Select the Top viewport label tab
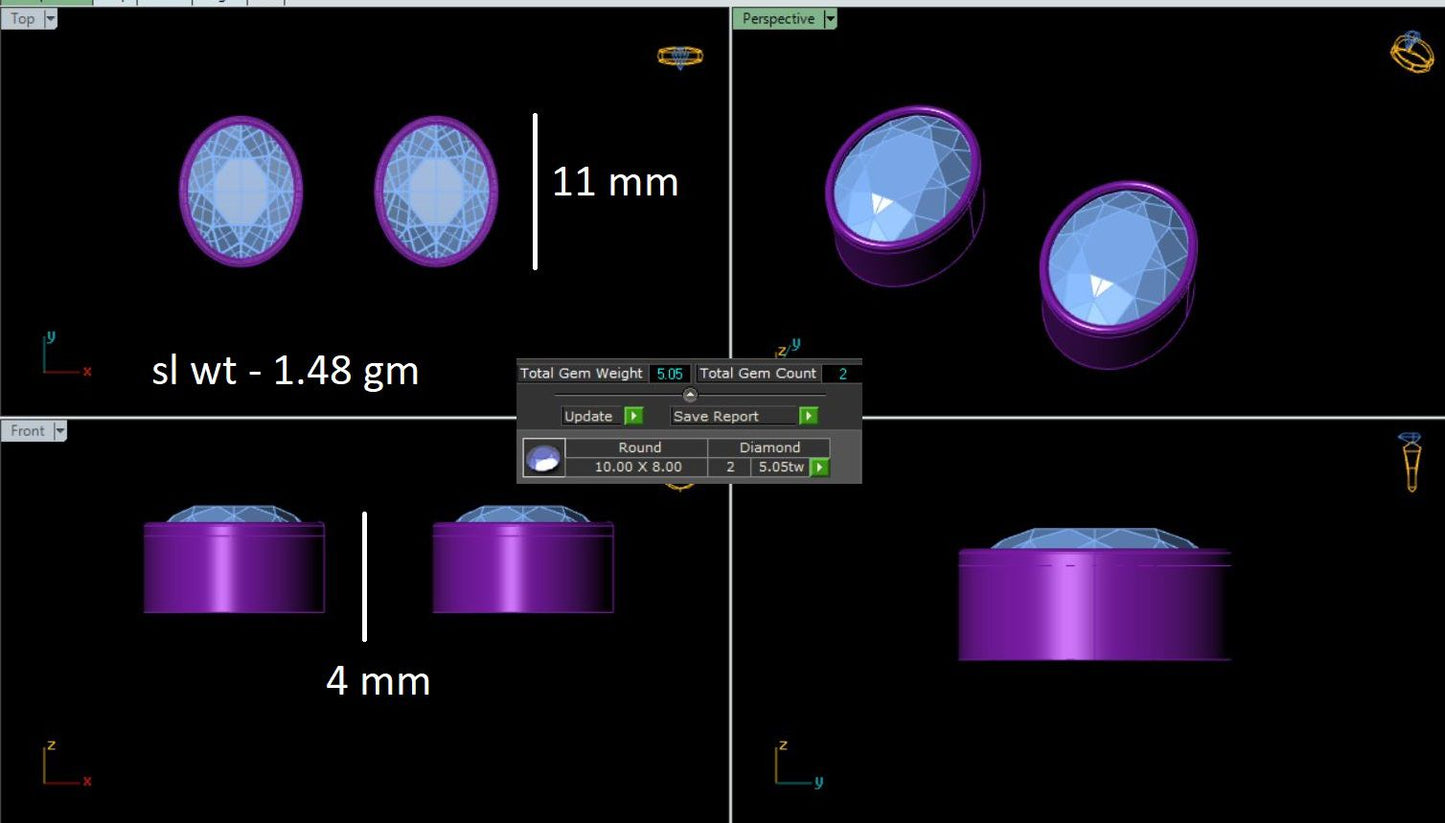 (x=23, y=19)
